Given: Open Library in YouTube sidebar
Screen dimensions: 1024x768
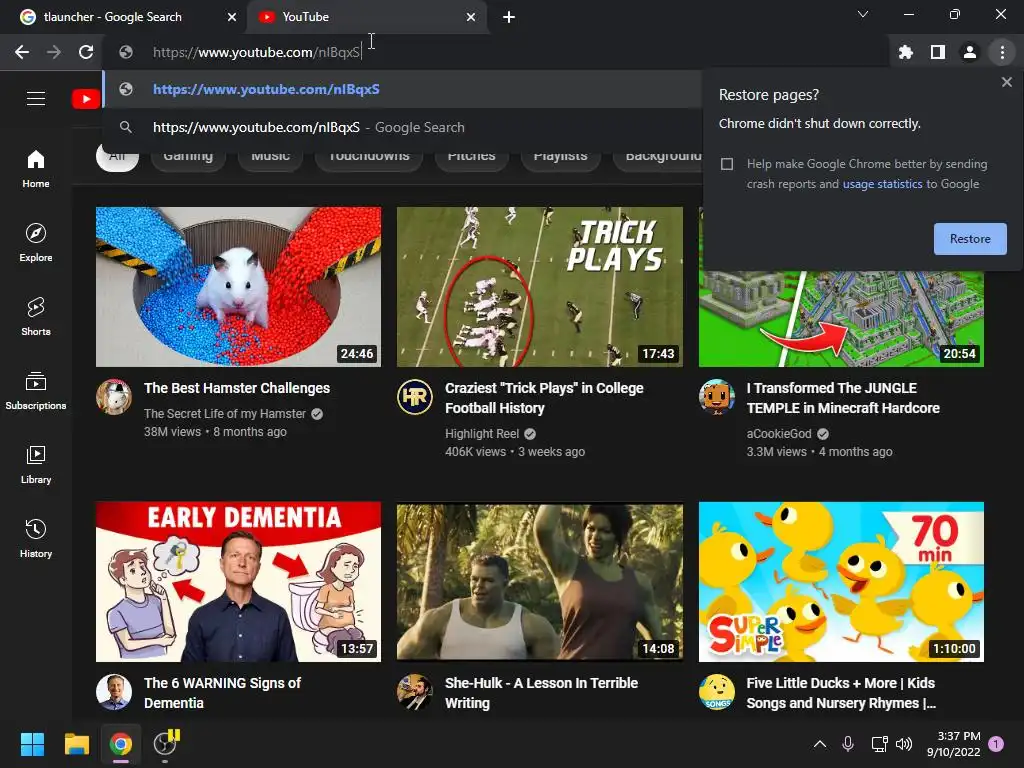Looking at the screenshot, I should [36, 464].
